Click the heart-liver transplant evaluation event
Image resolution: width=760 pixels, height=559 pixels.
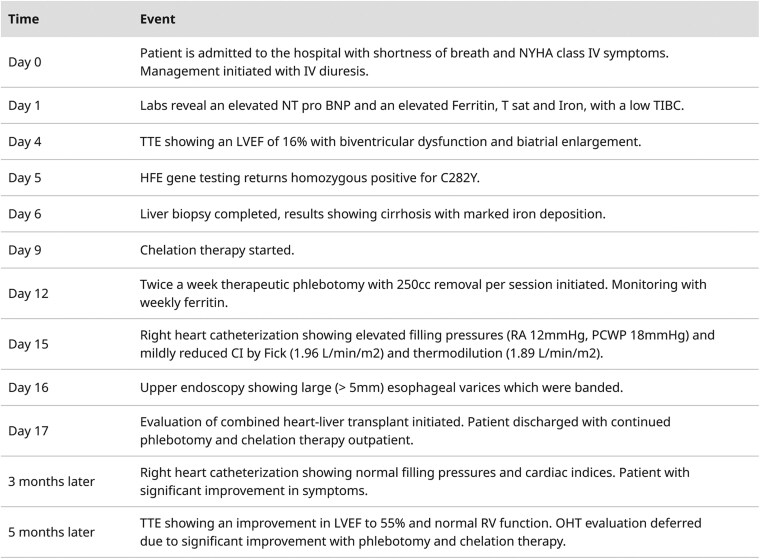(x=405, y=431)
